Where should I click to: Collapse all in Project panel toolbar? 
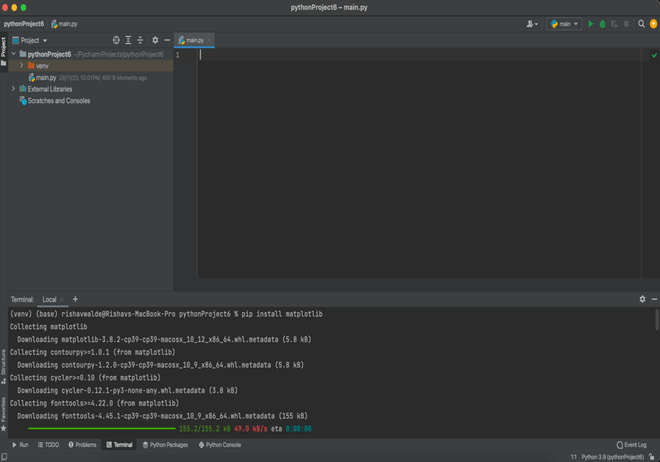coord(140,41)
